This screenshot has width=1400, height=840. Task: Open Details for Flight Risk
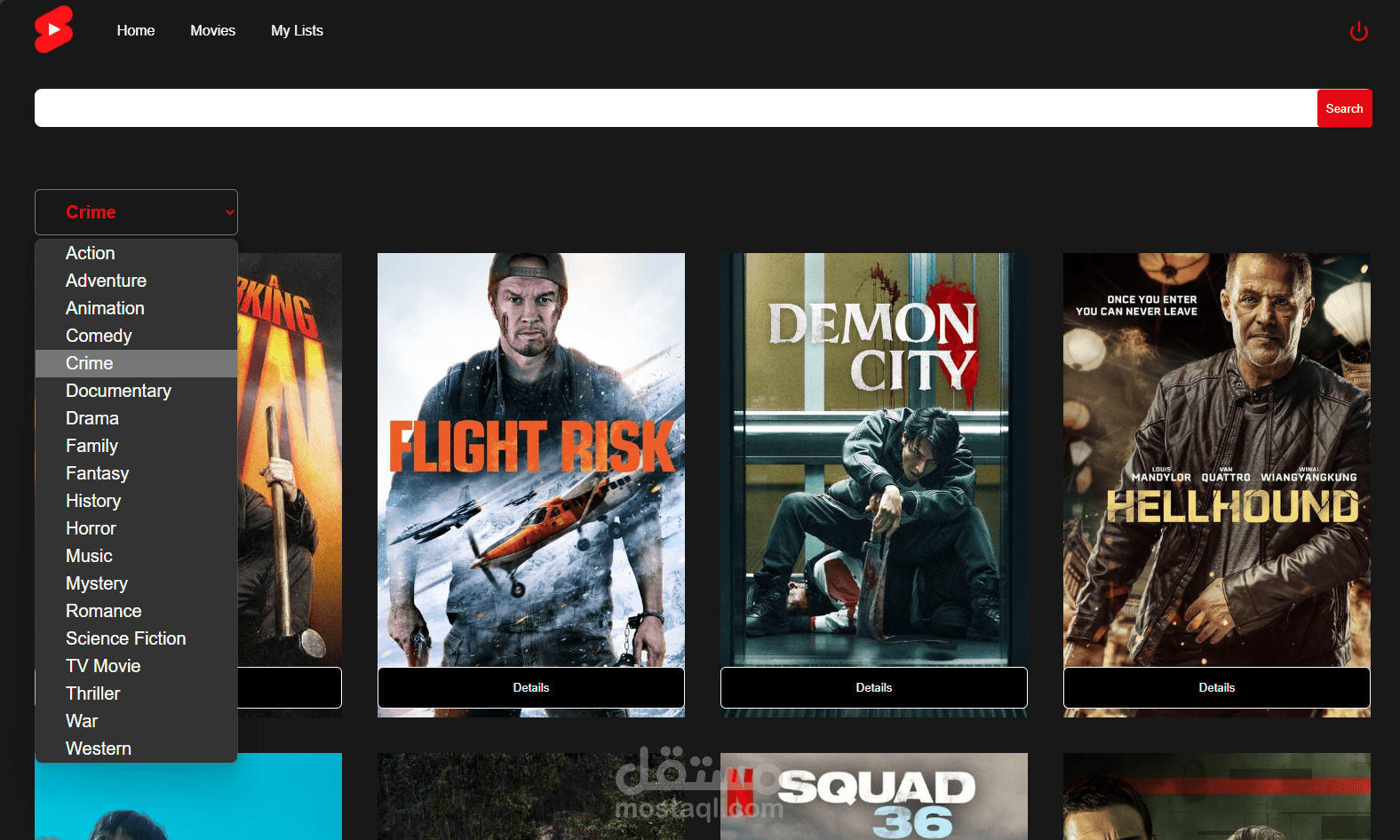531,687
